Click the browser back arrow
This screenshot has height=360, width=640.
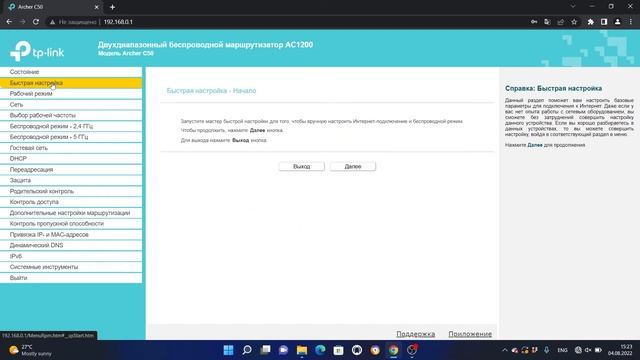point(9,22)
